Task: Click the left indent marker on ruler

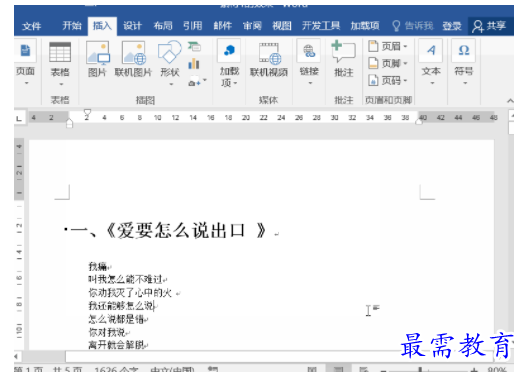Action: point(69,124)
